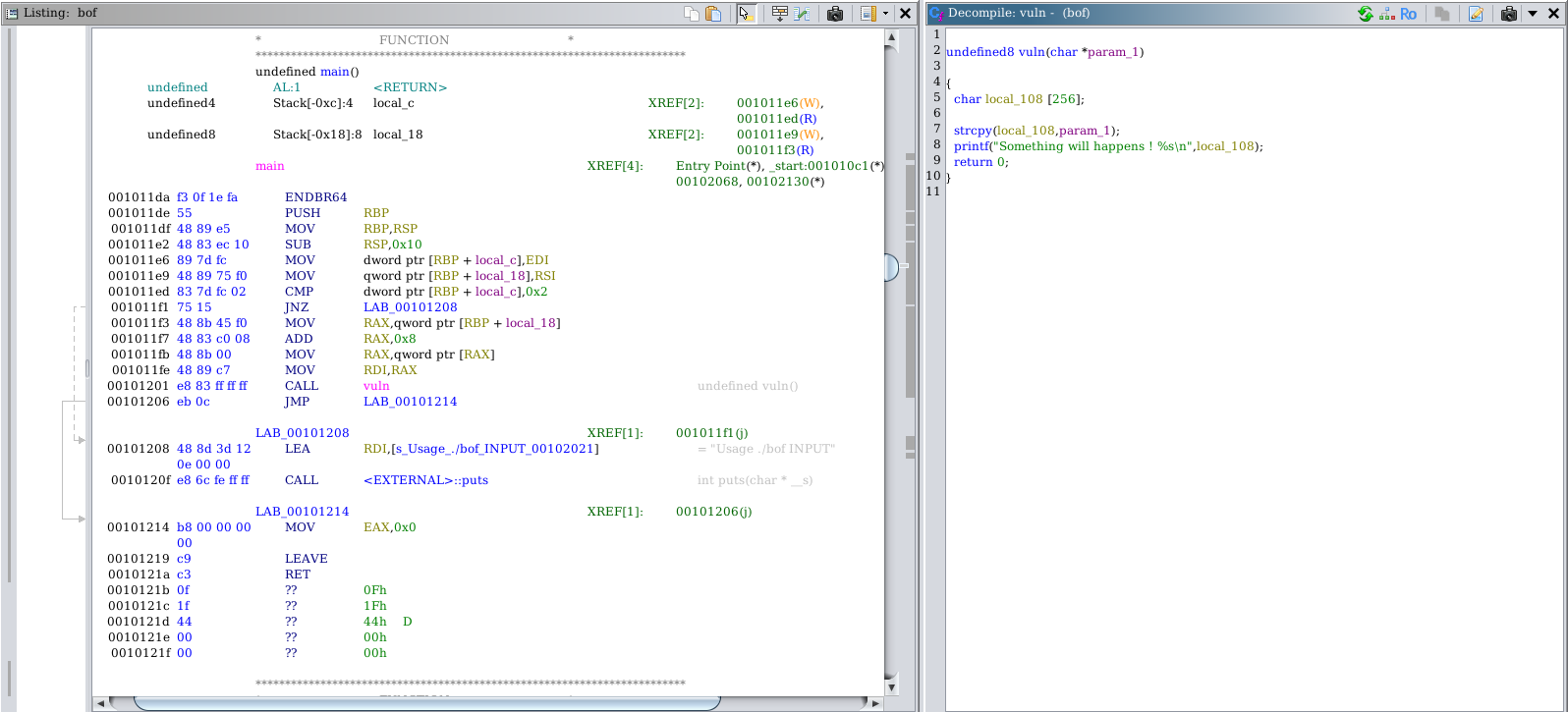Select the strcpy call in decompiled code

click(x=973, y=131)
